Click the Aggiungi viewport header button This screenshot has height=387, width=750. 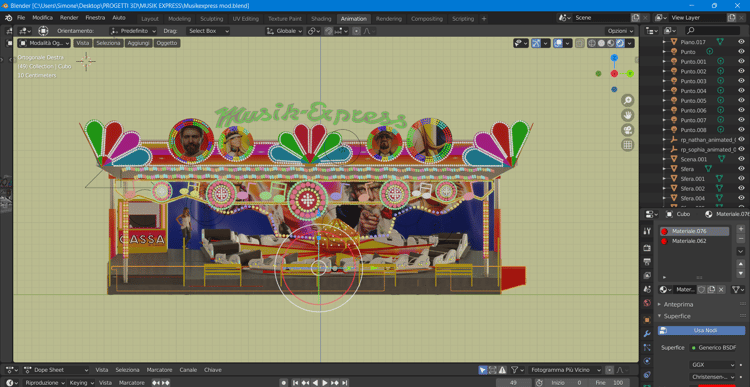139,43
